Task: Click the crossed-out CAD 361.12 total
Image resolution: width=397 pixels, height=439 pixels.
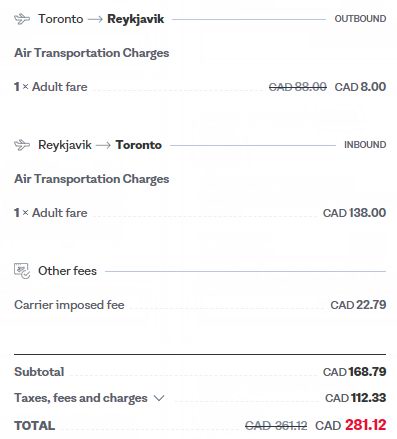Action: (276, 426)
